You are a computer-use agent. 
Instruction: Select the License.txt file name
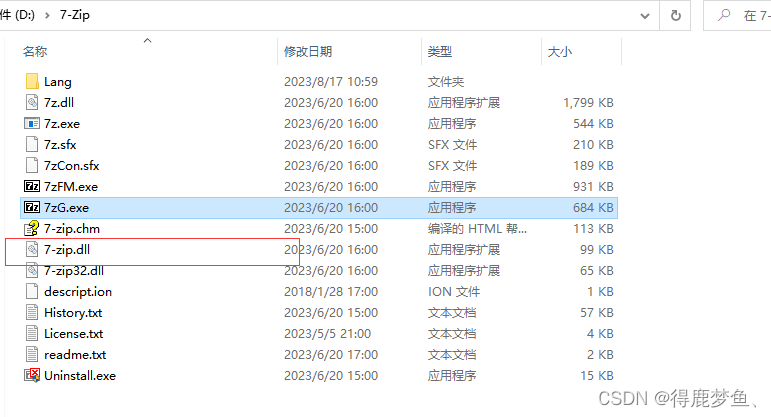click(74, 333)
